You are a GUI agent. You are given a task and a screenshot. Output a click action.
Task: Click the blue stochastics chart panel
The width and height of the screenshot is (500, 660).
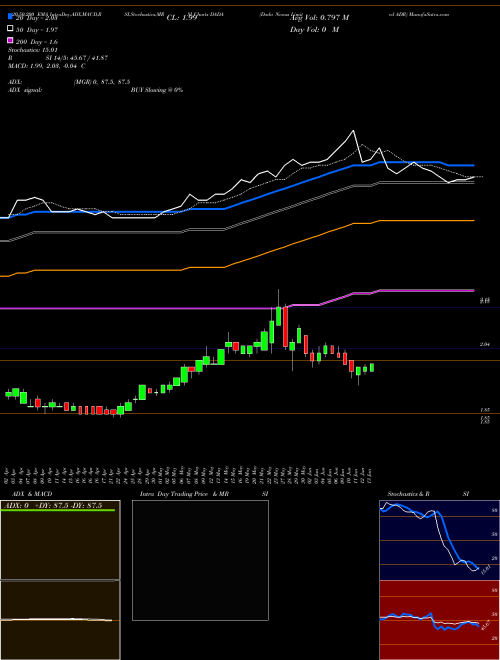(439, 540)
